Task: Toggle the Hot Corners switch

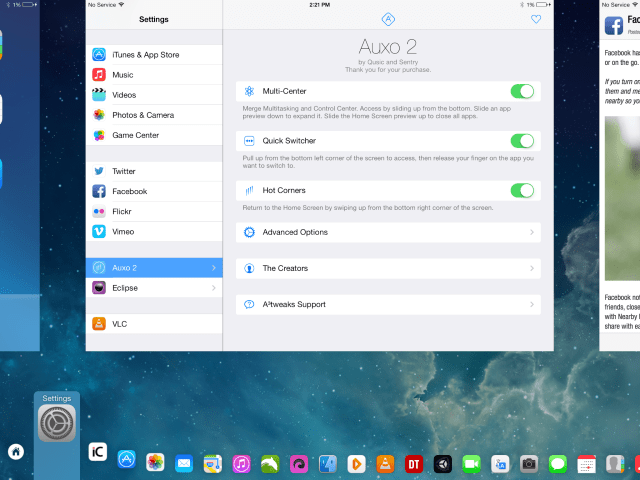Action: click(522, 190)
